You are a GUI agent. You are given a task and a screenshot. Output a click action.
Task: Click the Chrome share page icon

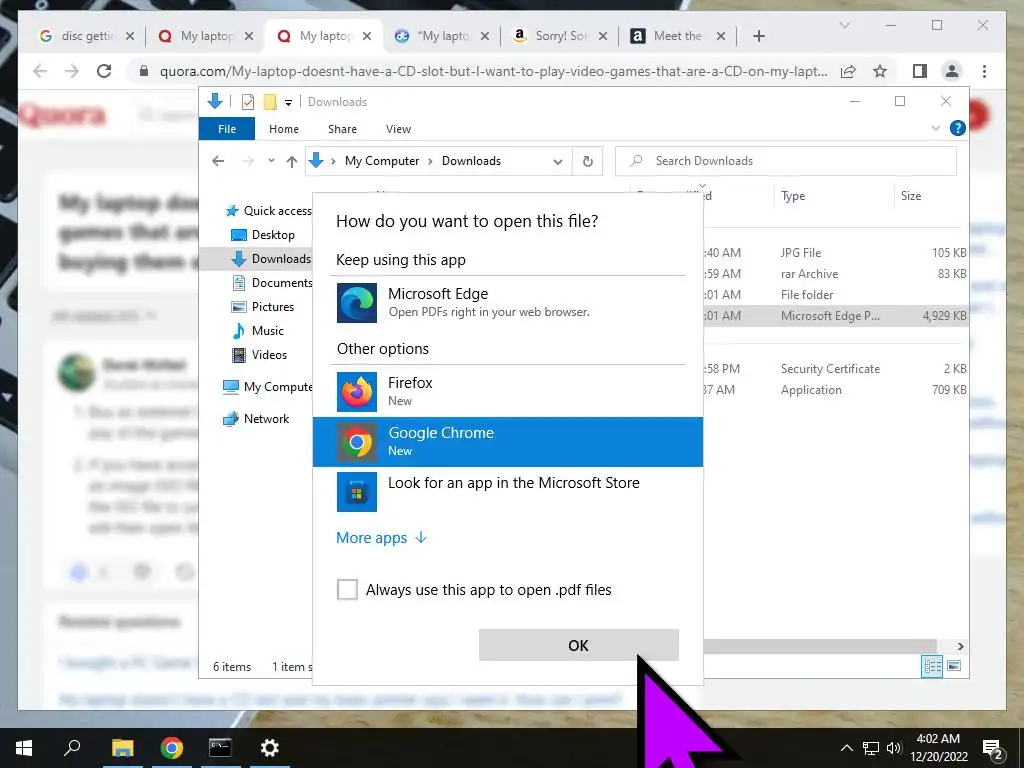848,71
